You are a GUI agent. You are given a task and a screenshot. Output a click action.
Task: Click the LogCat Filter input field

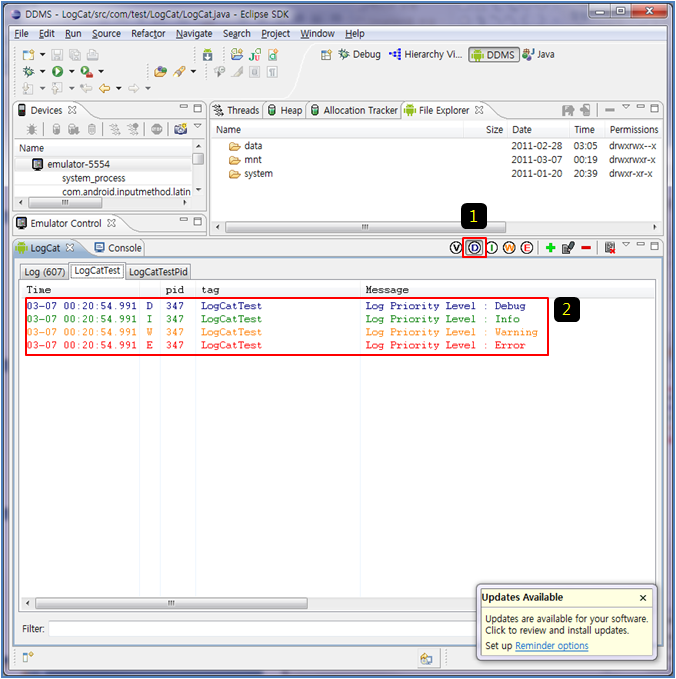pyautogui.click(x=263, y=628)
